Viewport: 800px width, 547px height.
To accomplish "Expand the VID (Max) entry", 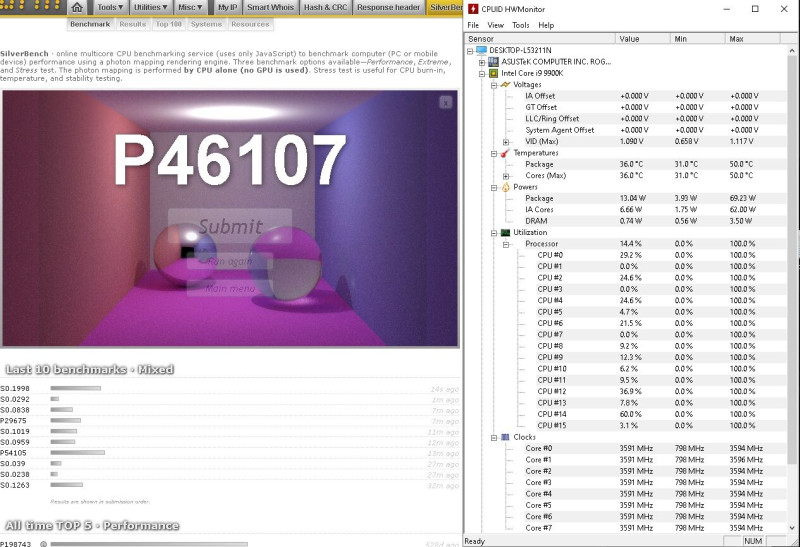I will [506, 141].
